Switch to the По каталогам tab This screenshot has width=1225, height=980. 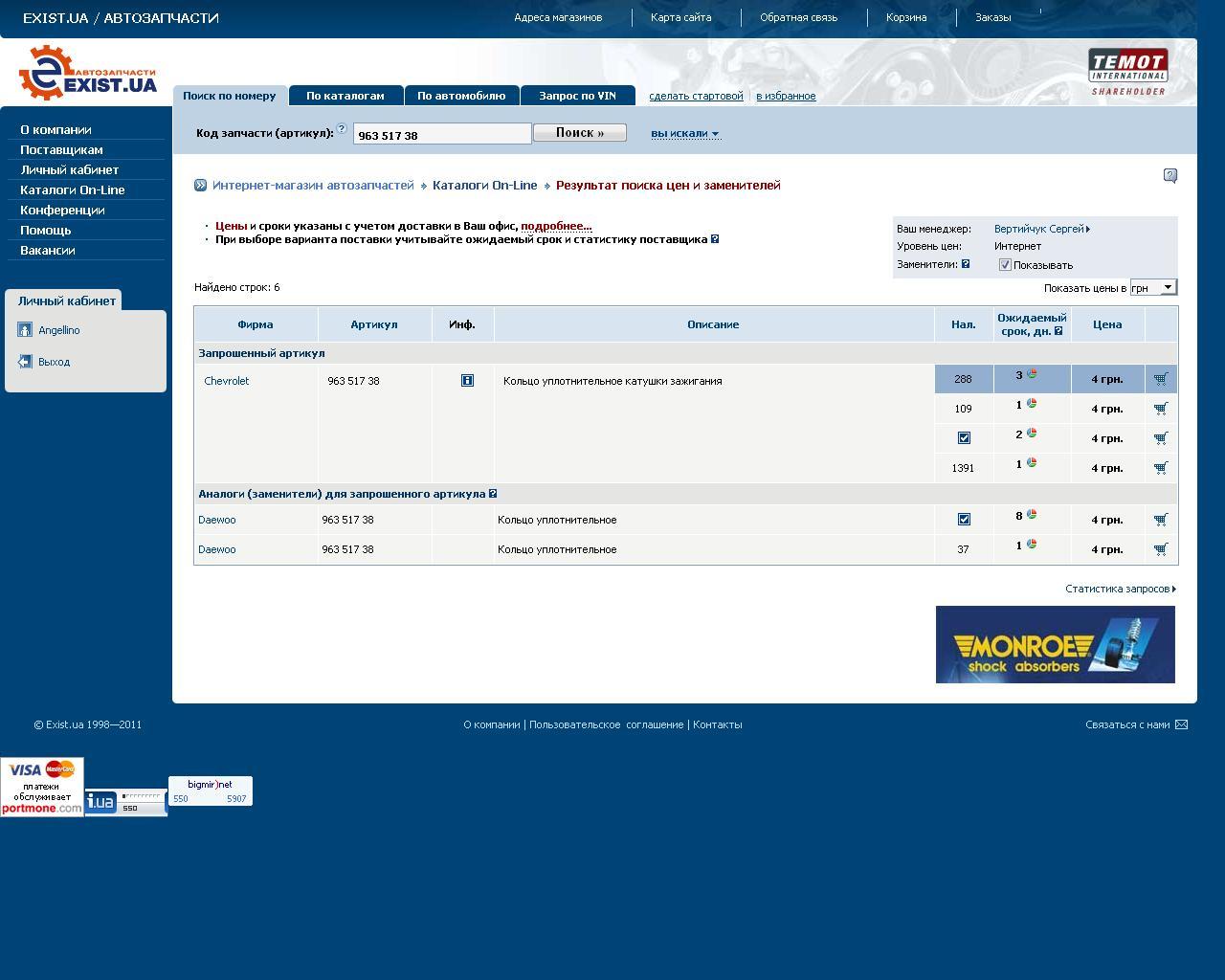click(345, 96)
